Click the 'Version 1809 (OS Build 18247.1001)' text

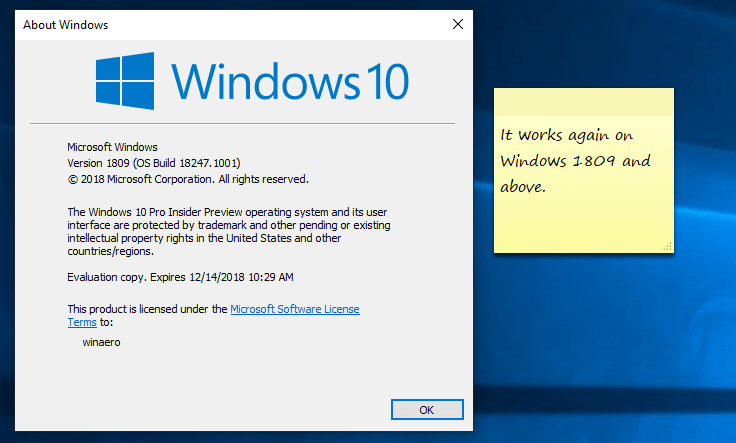154,163
